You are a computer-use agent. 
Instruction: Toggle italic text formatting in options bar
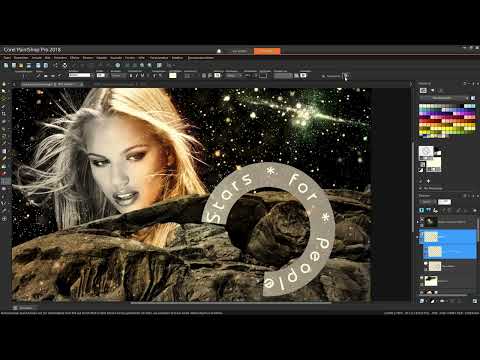pyautogui.click(x=136, y=76)
